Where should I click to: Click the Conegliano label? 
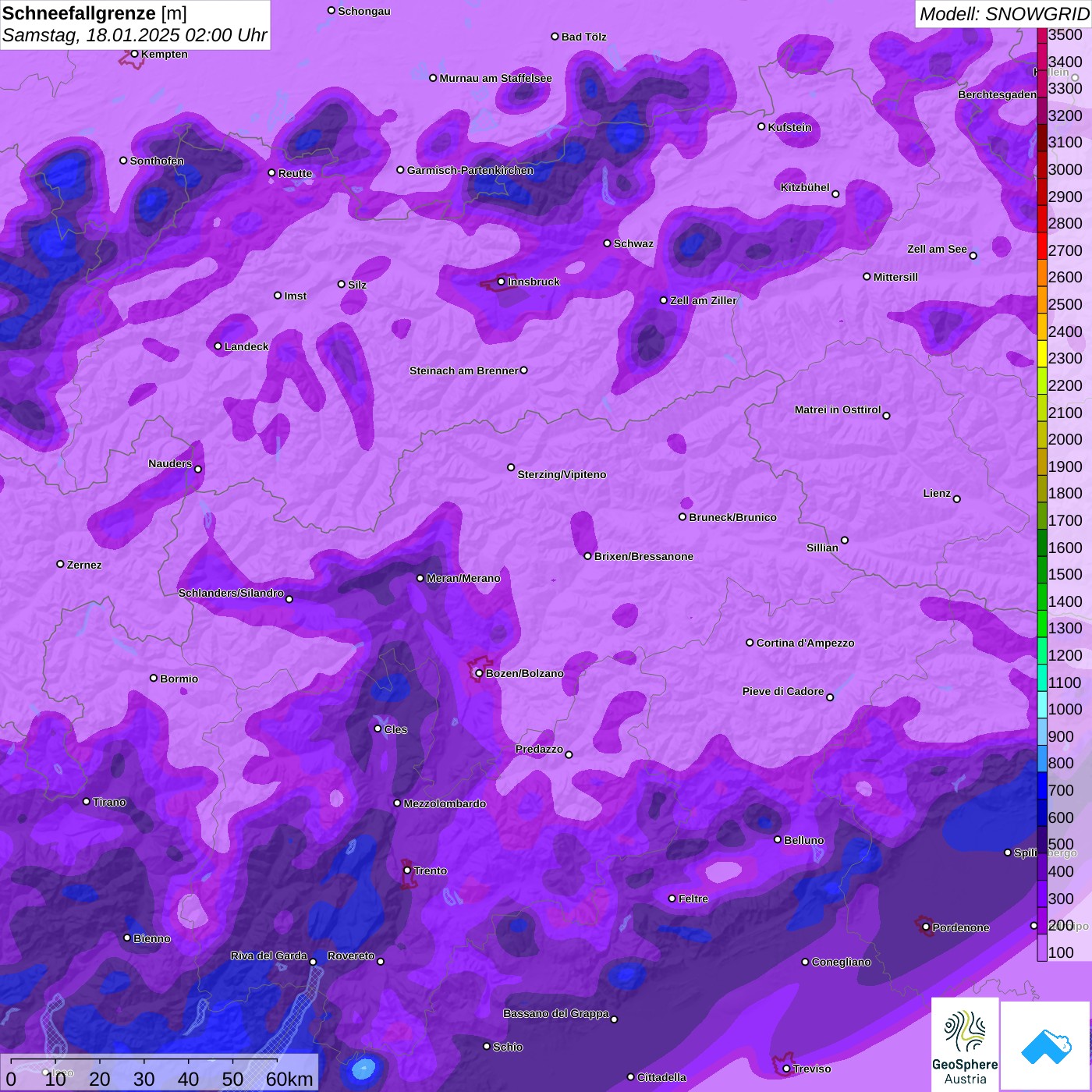tap(841, 962)
